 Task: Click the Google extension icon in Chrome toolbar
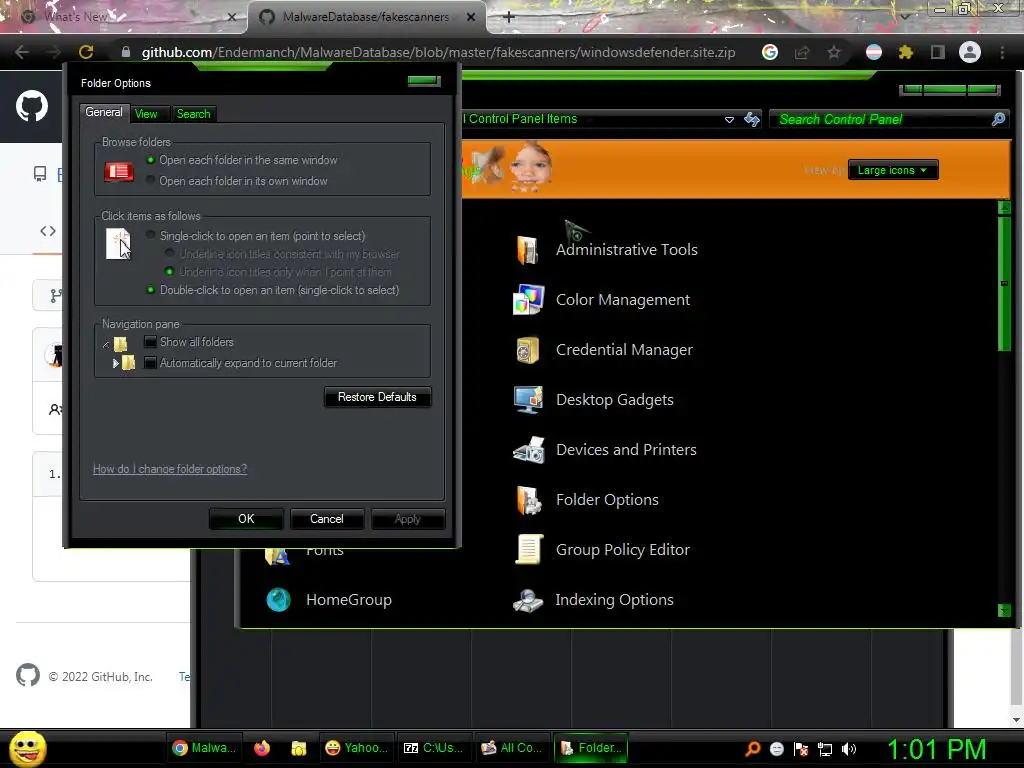pos(770,52)
